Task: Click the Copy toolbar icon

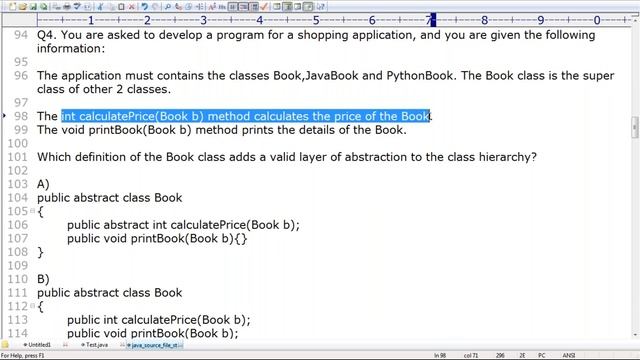Action: (x=111, y=7)
